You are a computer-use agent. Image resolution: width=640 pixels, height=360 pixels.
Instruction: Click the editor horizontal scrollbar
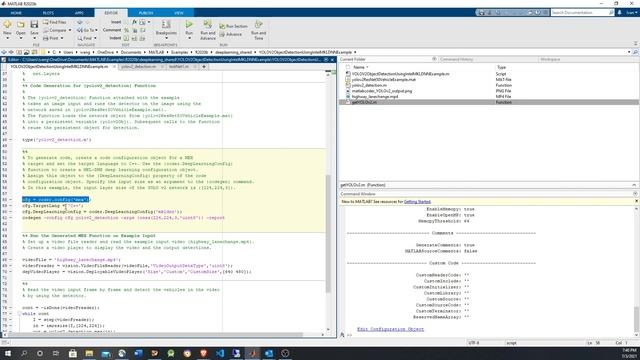pyautogui.click(x=155, y=335)
